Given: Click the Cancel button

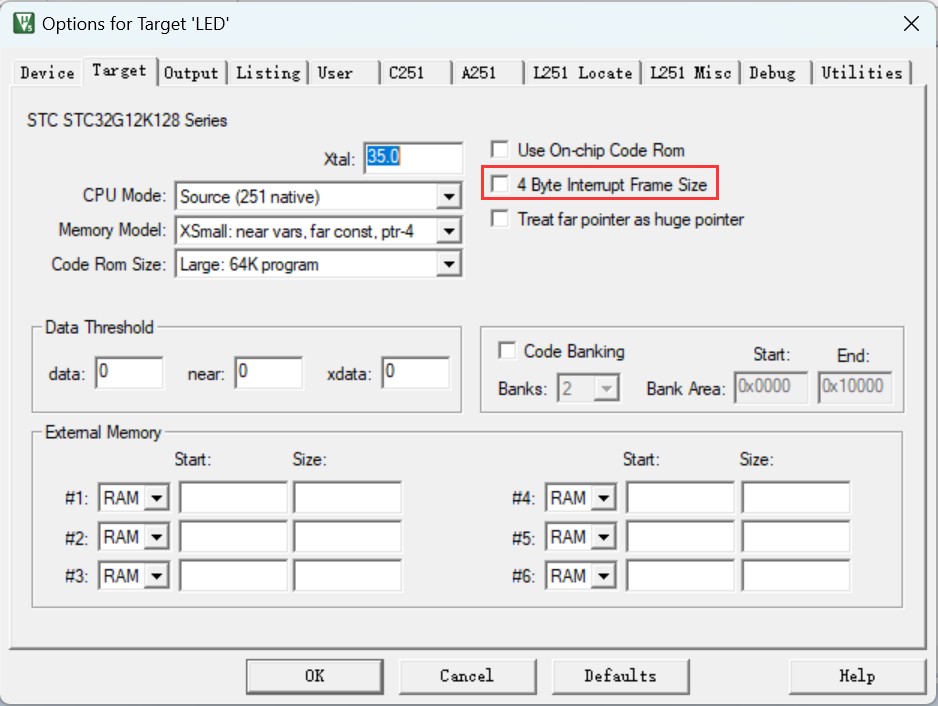Looking at the screenshot, I should click(x=467, y=676).
